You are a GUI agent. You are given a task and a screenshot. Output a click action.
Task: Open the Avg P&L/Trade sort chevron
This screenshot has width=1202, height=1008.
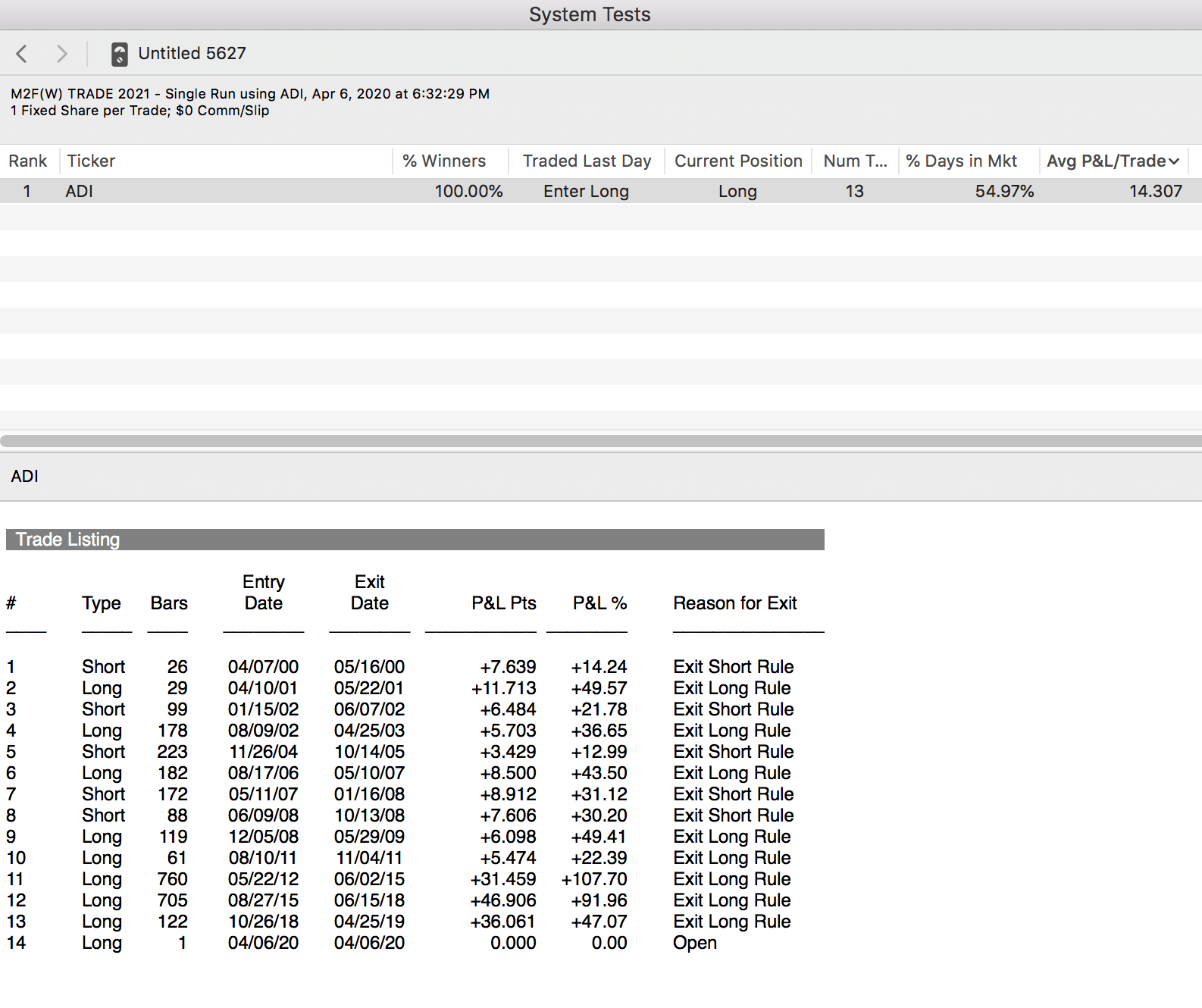1174,161
